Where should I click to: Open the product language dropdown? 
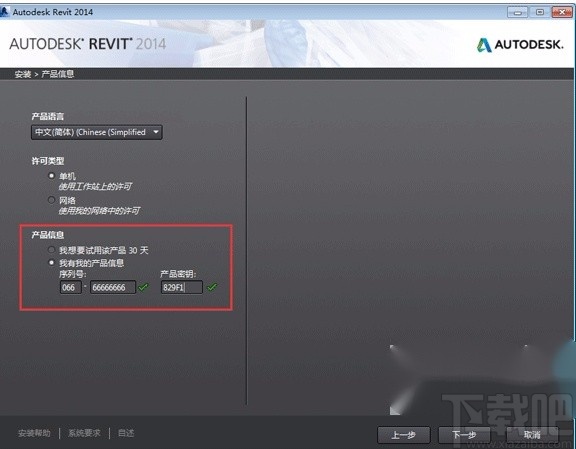(97, 132)
